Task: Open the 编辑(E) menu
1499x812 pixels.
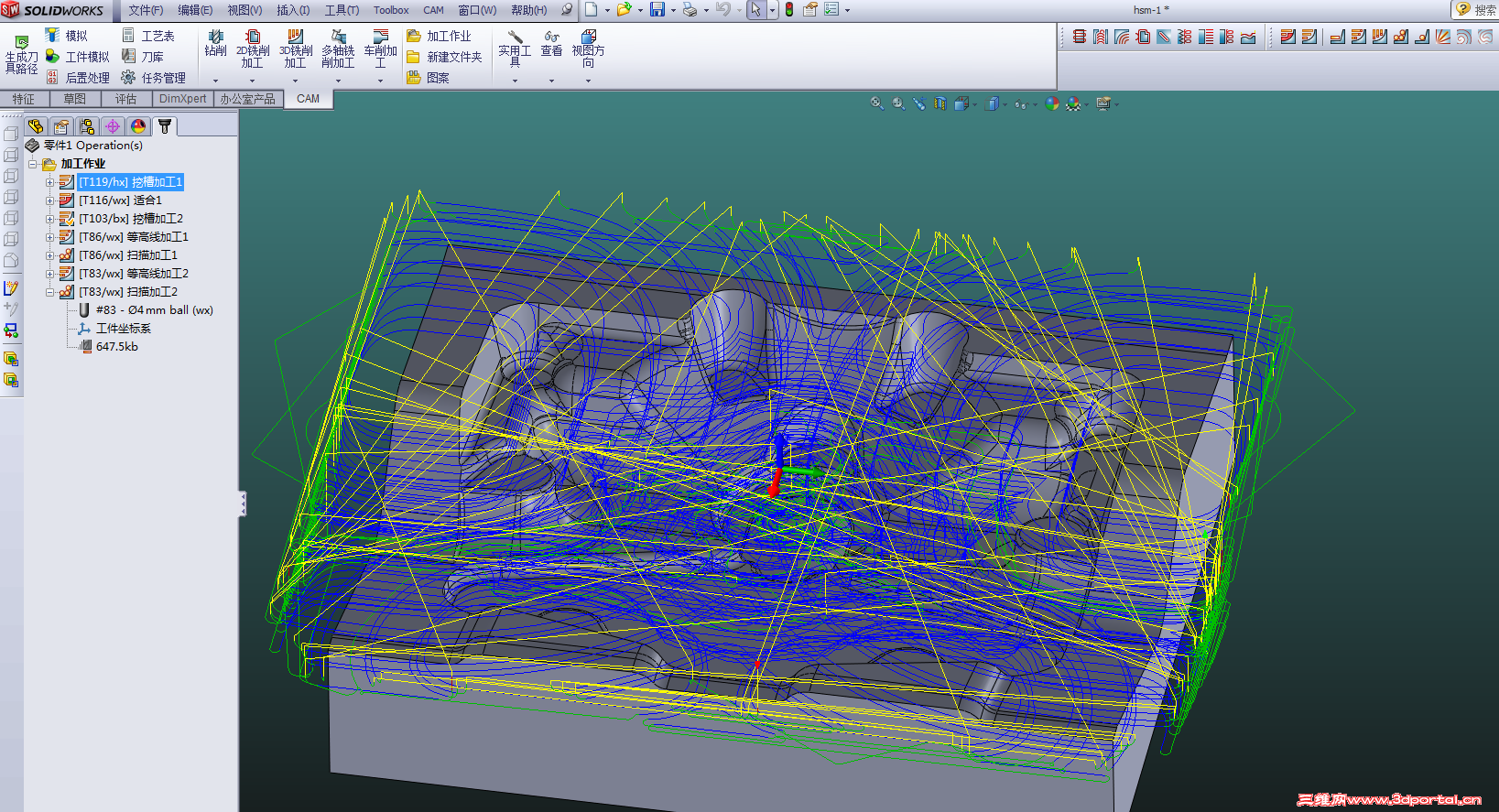Action: [x=195, y=10]
